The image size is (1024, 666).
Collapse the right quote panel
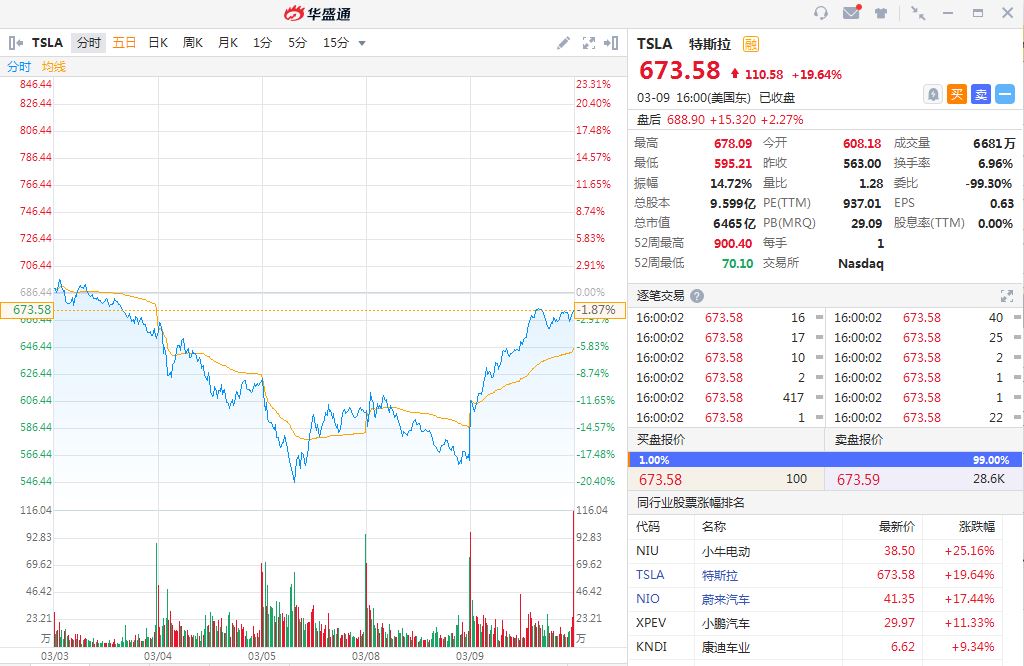tap(612, 43)
